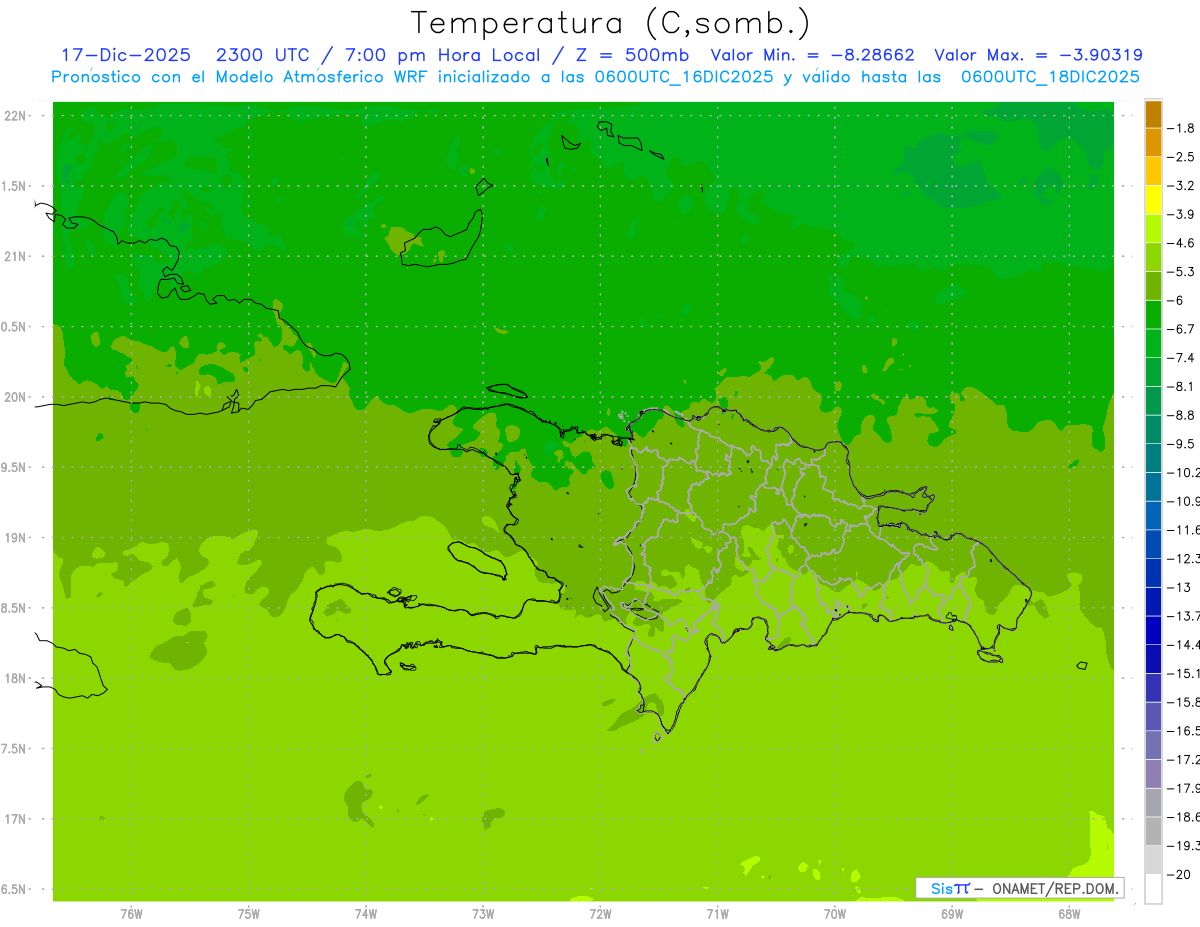Click the 73W longitude axis label
Screen dimensions: 1200x927
(x=483, y=913)
